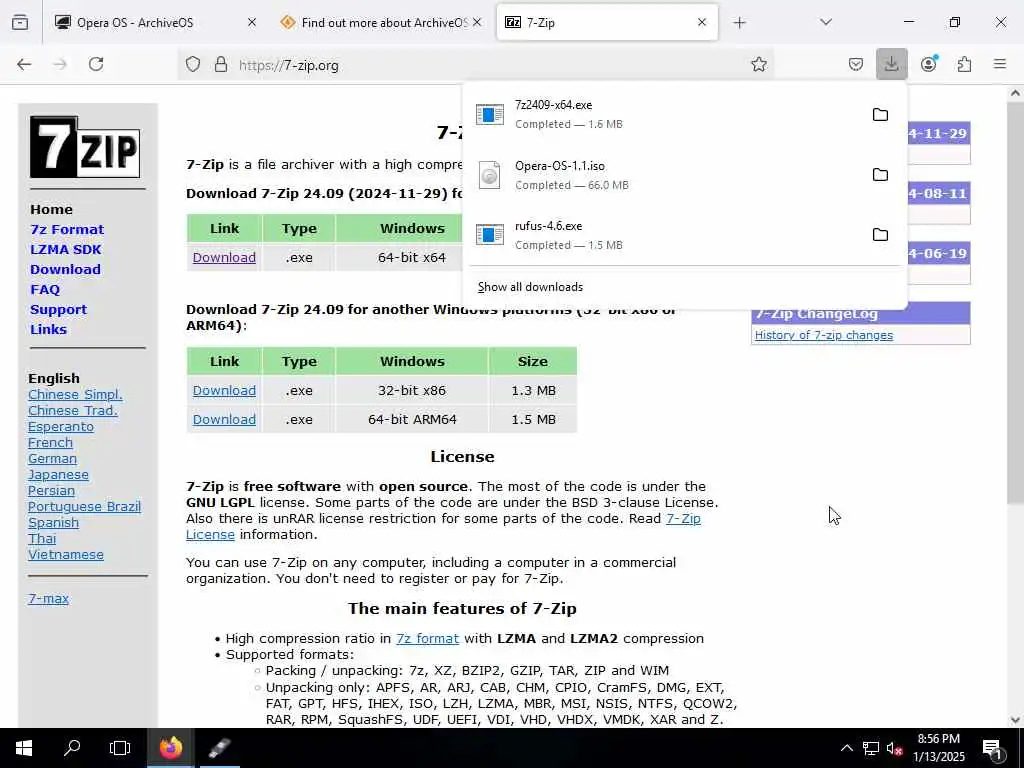Viewport: 1024px width, 768px height.
Task: Click the Firefox taskbar icon
Action: (x=170, y=748)
